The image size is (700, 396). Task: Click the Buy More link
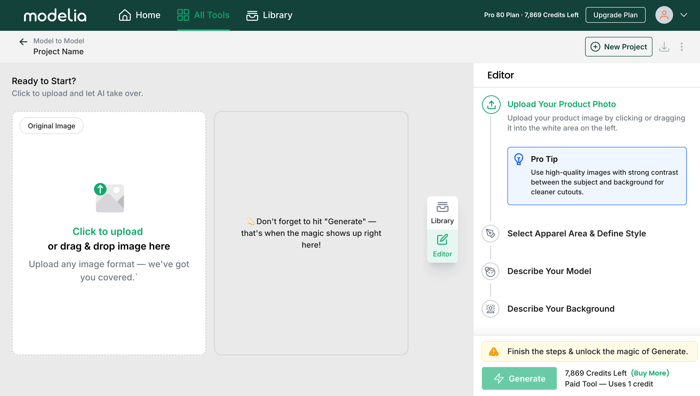650,373
